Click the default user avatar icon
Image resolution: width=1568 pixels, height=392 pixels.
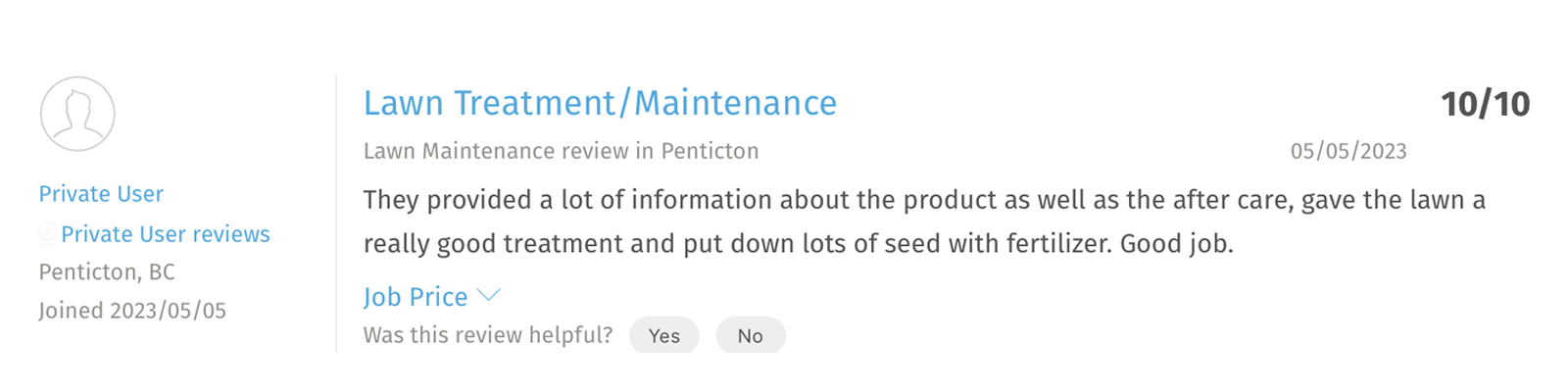[77, 114]
